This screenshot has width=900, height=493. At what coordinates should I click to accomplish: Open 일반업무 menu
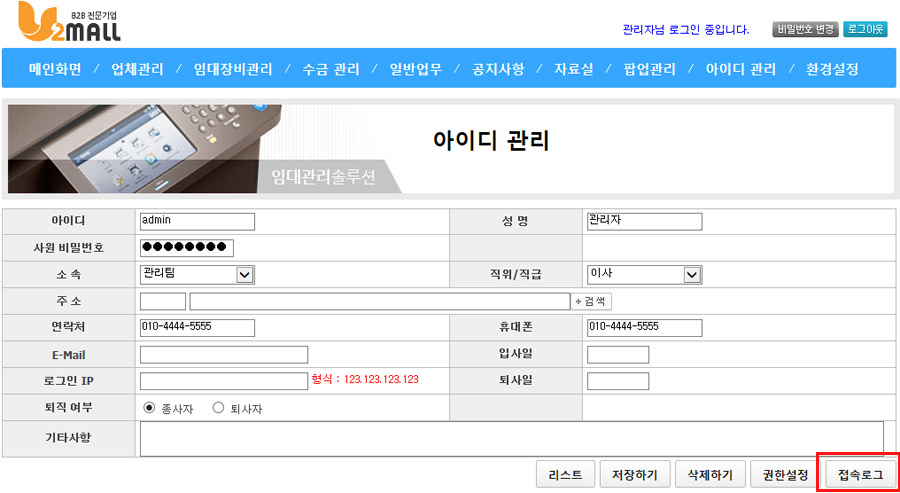point(416,69)
